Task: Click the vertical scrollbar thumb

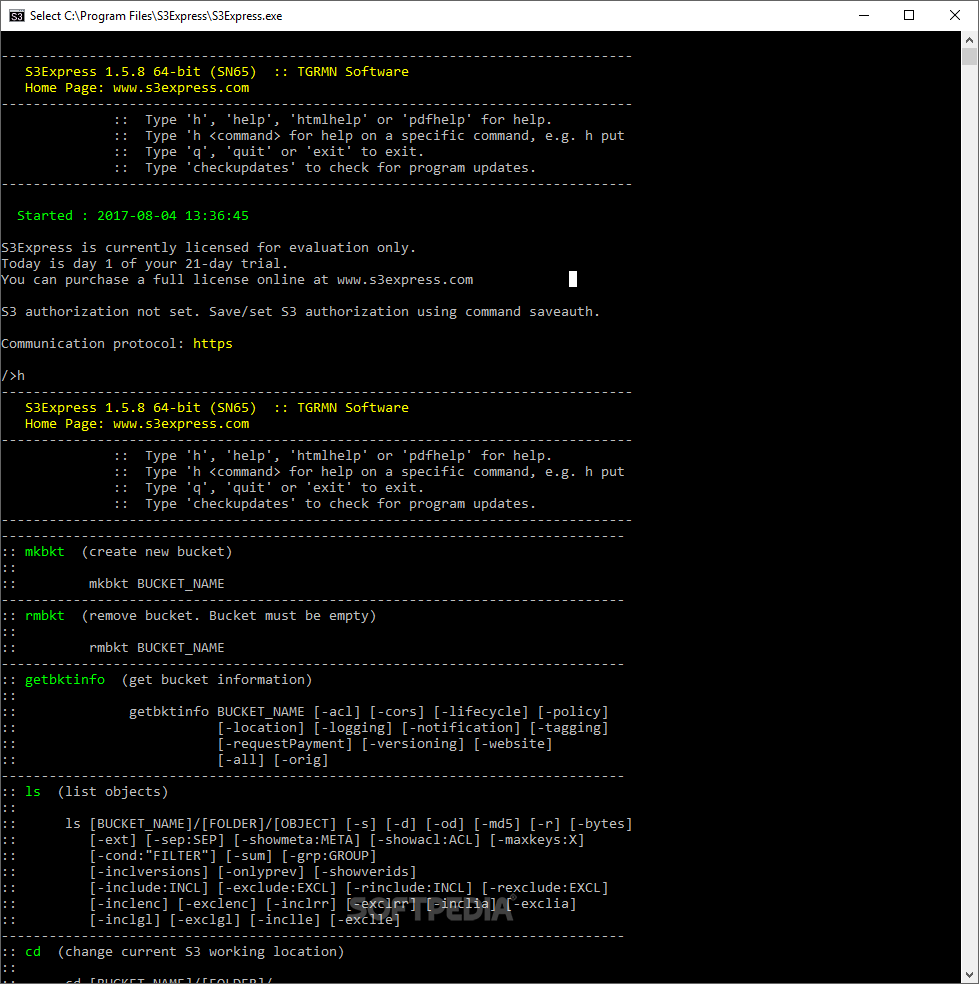Action: [969, 56]
